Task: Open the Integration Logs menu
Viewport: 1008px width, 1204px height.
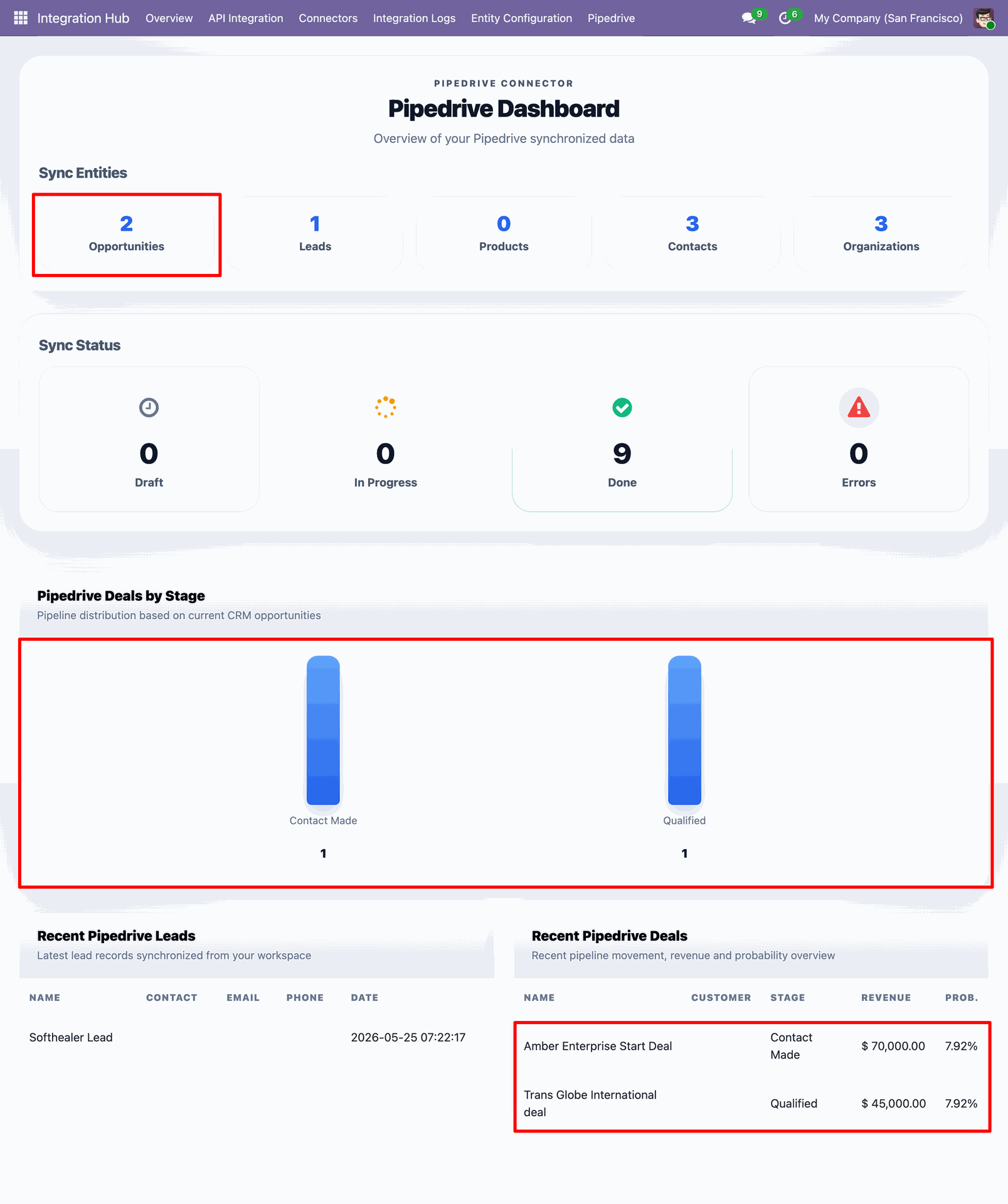Action: coord(415,18)
